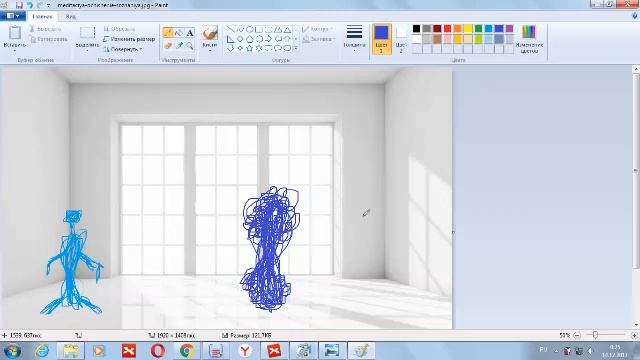
Task: Open the shape Outline dropdown
Action: (318, 29)
